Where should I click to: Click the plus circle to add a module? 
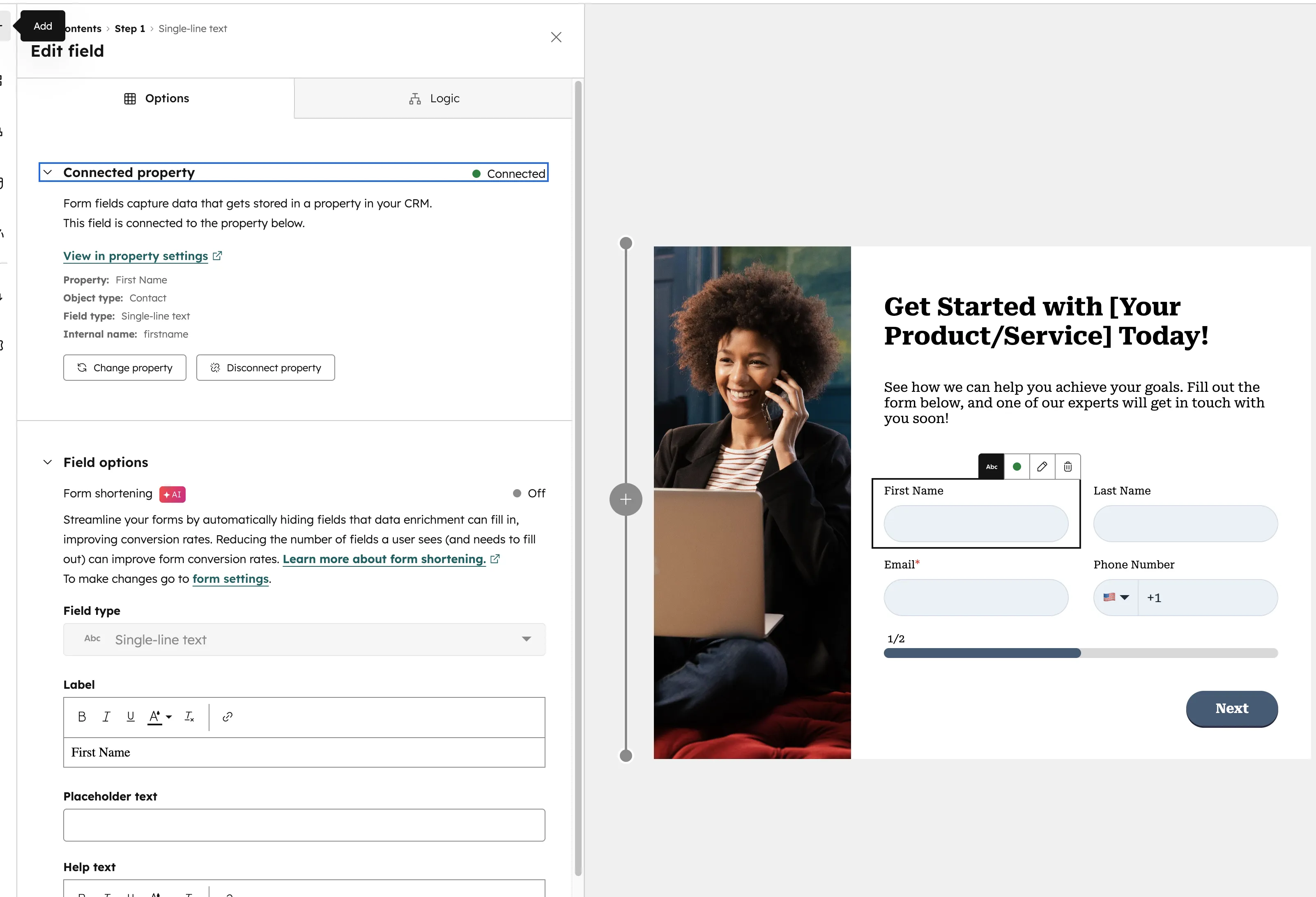tap(625, 499)
